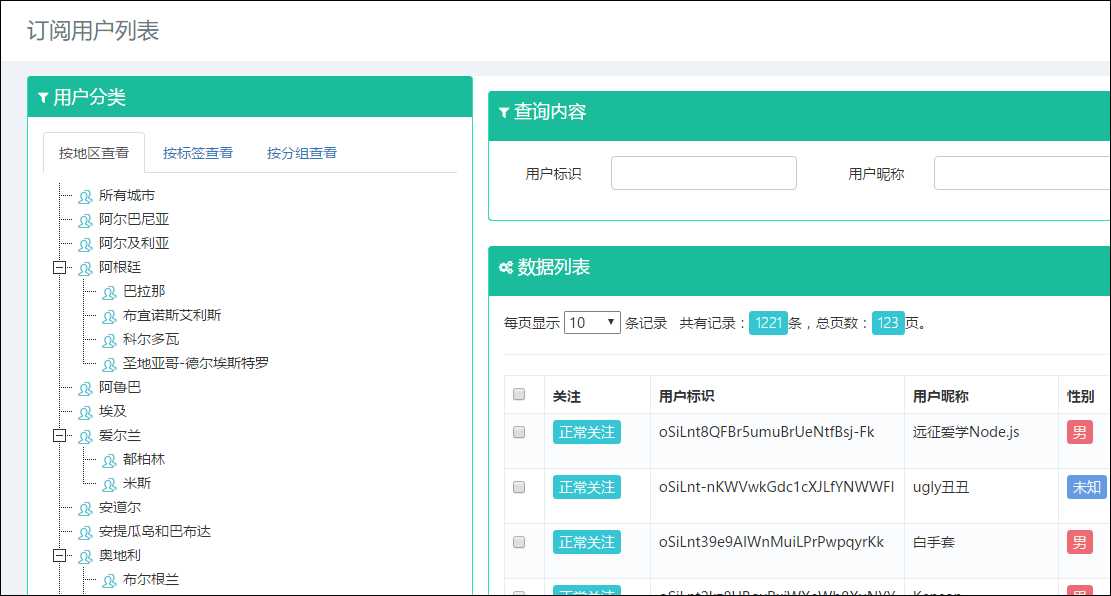Click the user icon beside 布尔根兰

(109, 580)
